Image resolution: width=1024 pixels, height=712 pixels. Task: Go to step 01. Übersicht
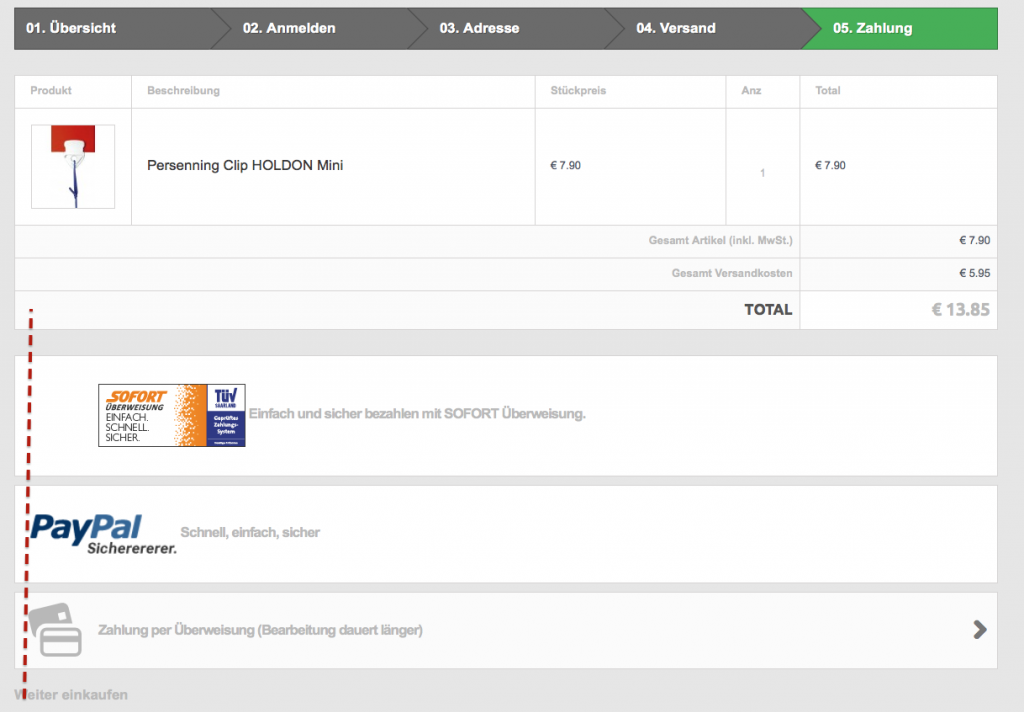(71, 28)
